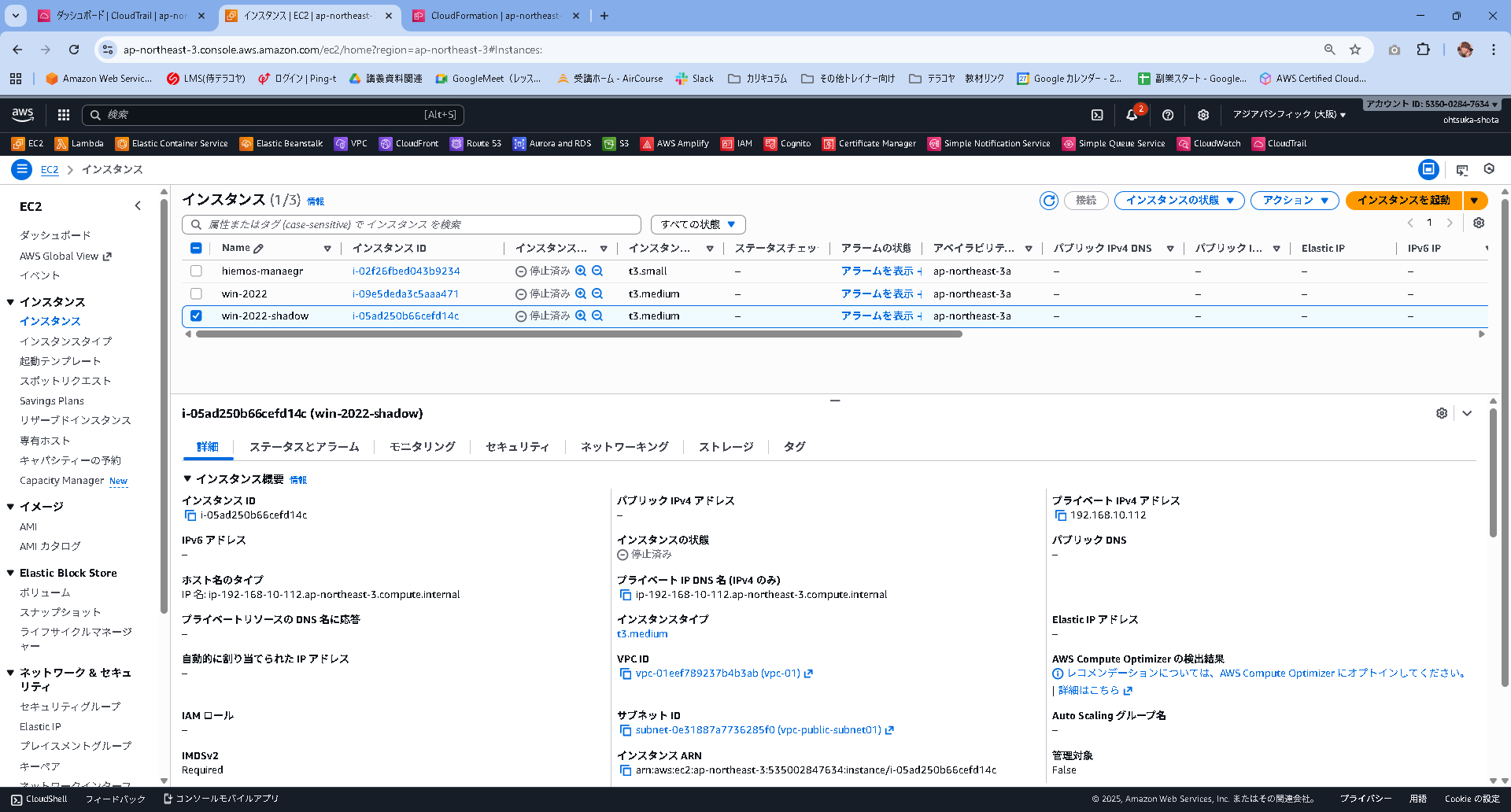Copy the instance ARN
This screenshot has width=1511, height=812.
pos(626,770)
